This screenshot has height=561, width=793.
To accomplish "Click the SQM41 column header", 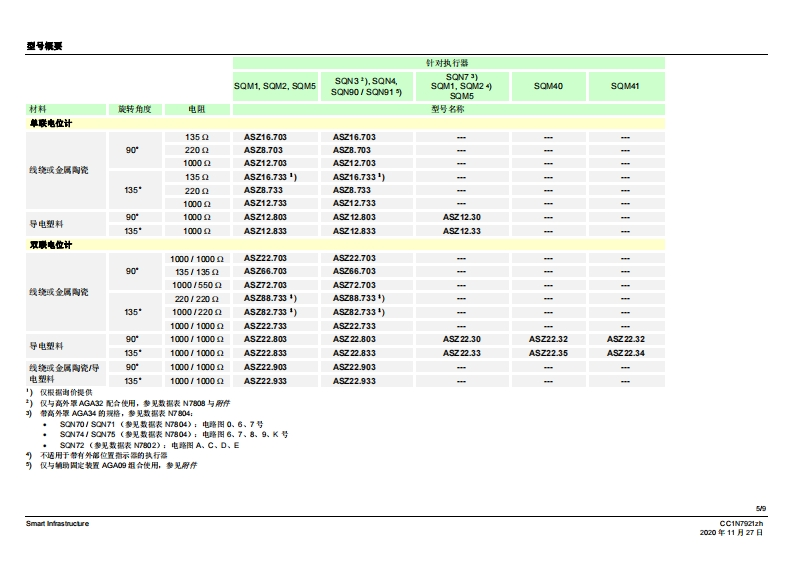I will point(625,87).
